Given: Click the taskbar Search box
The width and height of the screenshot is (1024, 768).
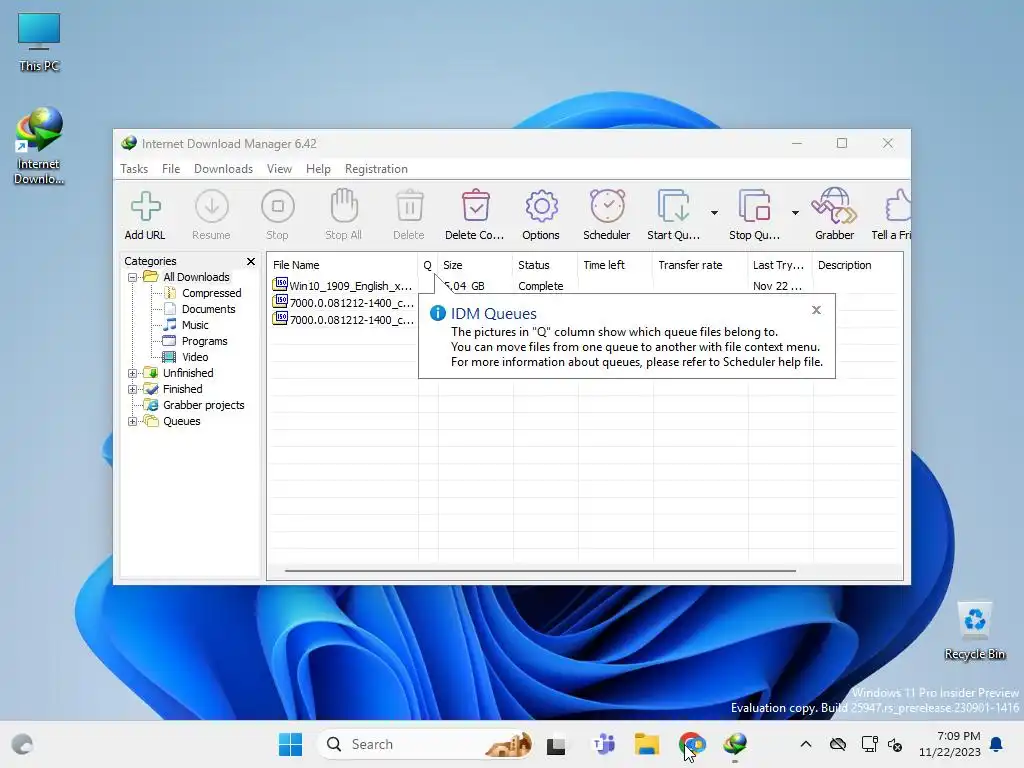Looking at the screenshot, I should pyautogui.click(x=426, y=744).
